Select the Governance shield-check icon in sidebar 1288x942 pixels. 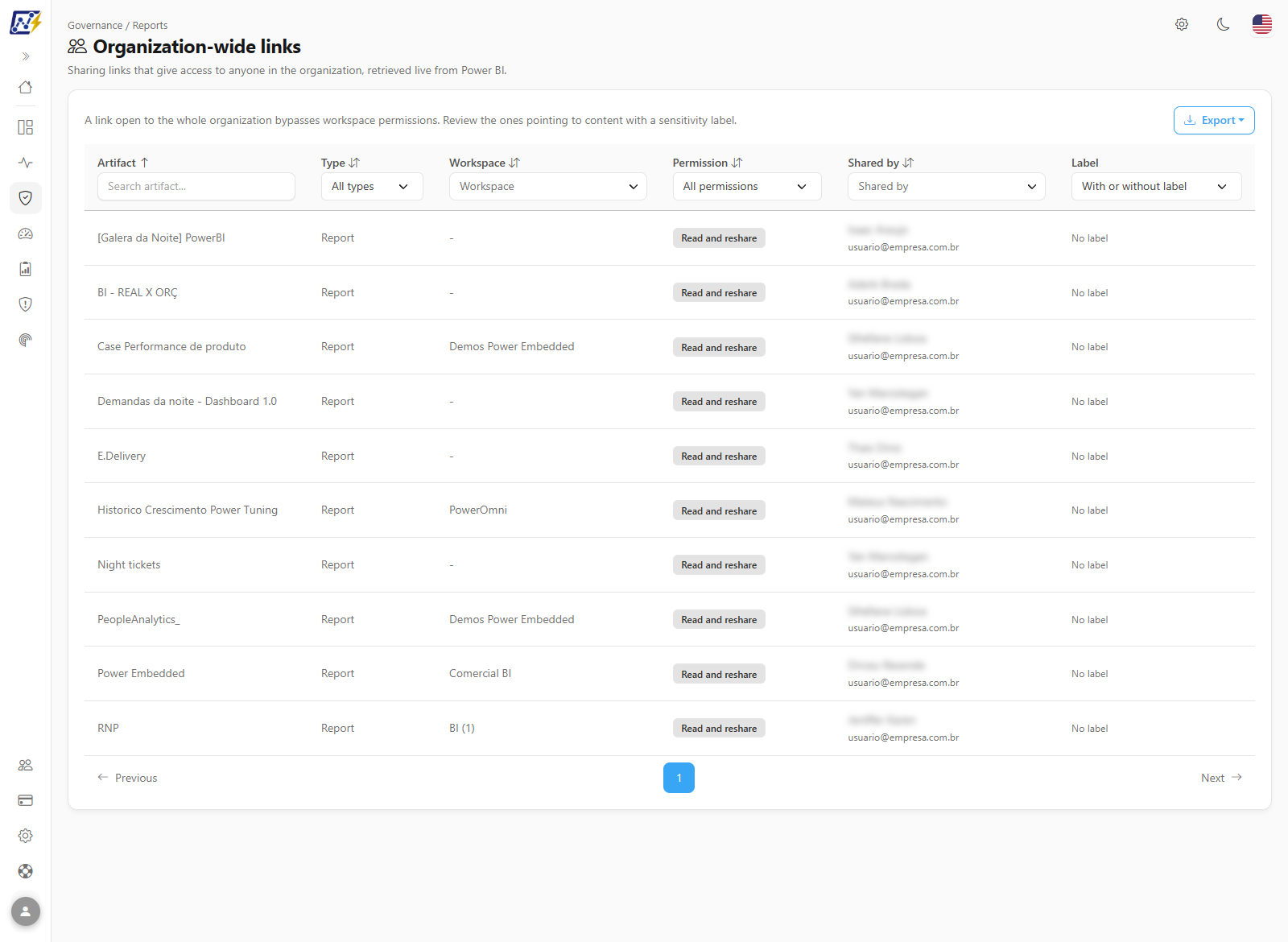[x=26, y=198]
